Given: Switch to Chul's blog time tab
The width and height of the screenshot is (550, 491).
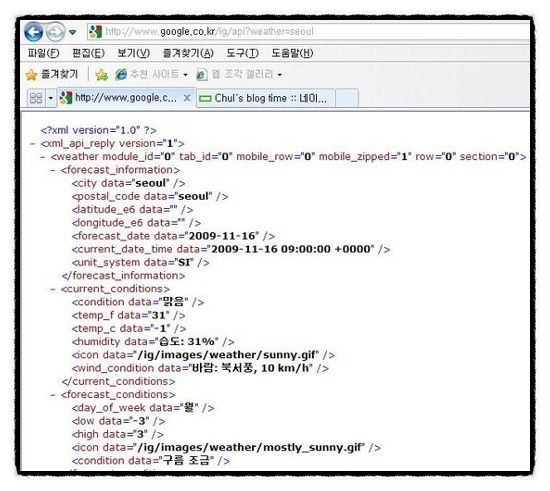Looking at the screenshot, I should (x=265, y=98).
